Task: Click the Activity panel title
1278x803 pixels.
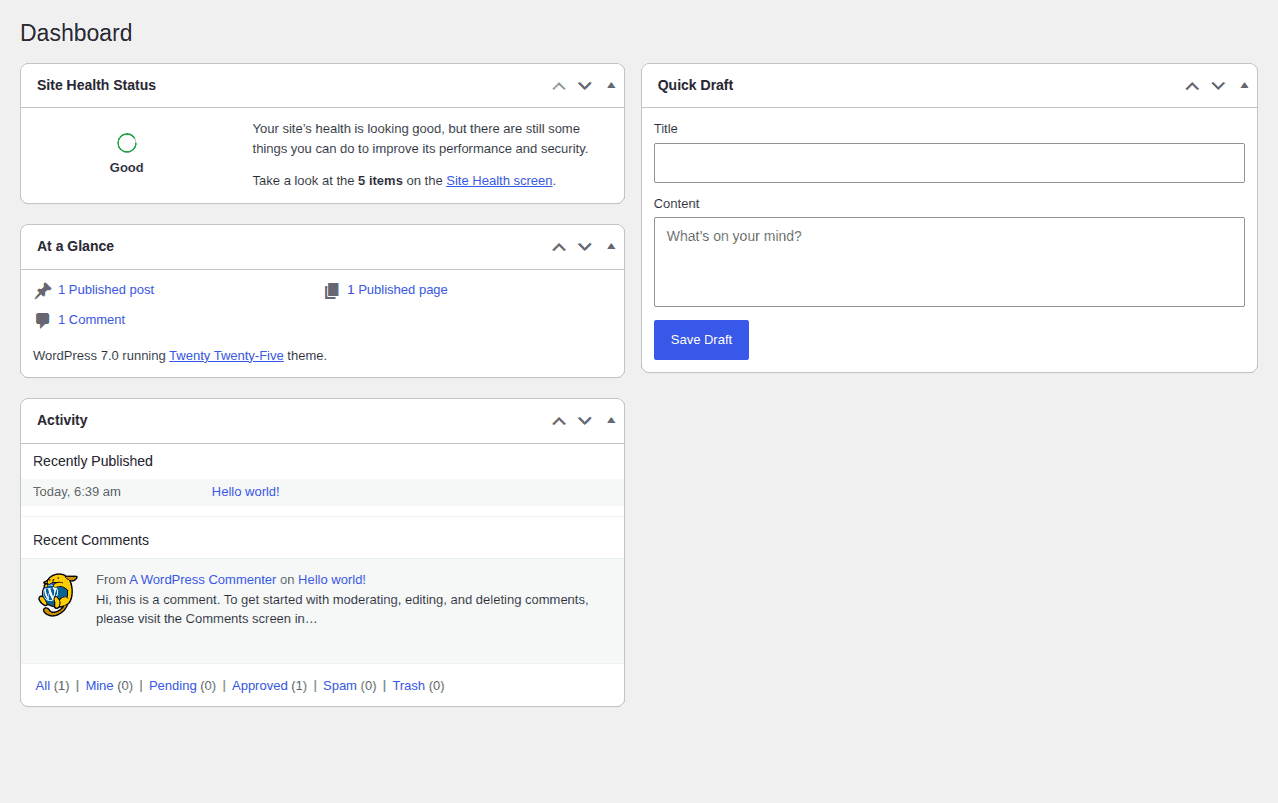Action: pyautogui.click(x=62, y=420)
